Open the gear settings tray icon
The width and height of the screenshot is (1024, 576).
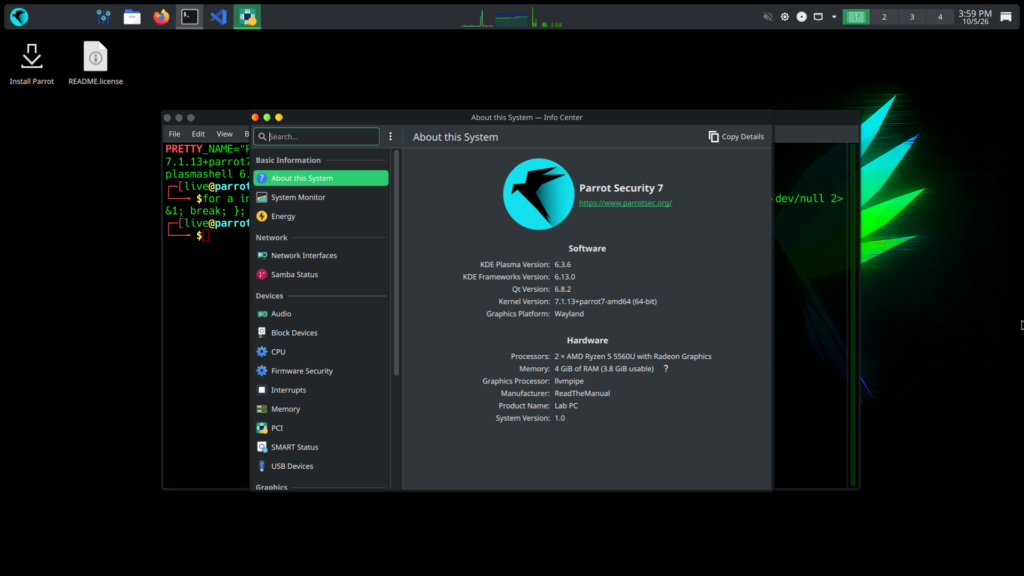click(784, 17)
